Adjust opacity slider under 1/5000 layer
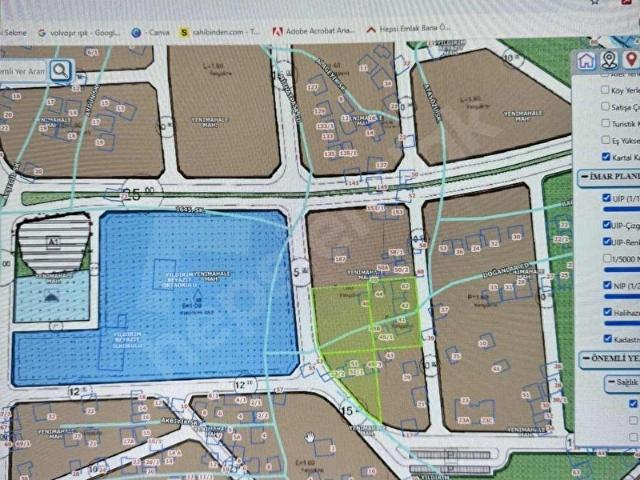This screenshot has width=640, height=480. pos(622,269)
